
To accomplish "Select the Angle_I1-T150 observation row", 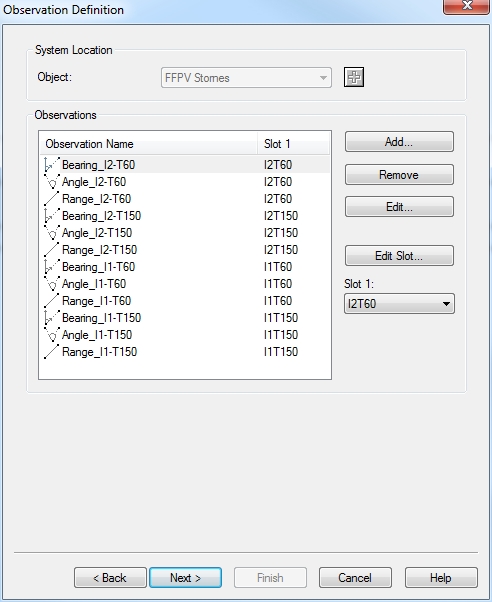I will pyautogui.click(x=185, y=335).
